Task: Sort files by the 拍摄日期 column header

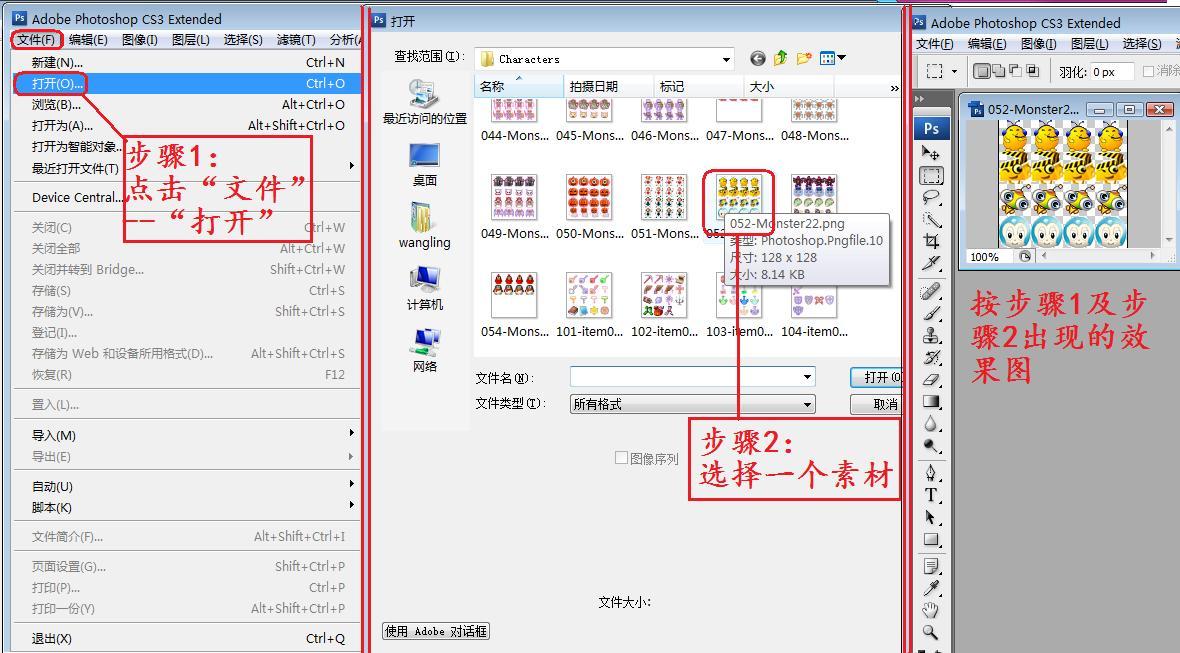Action: point(608,87)
